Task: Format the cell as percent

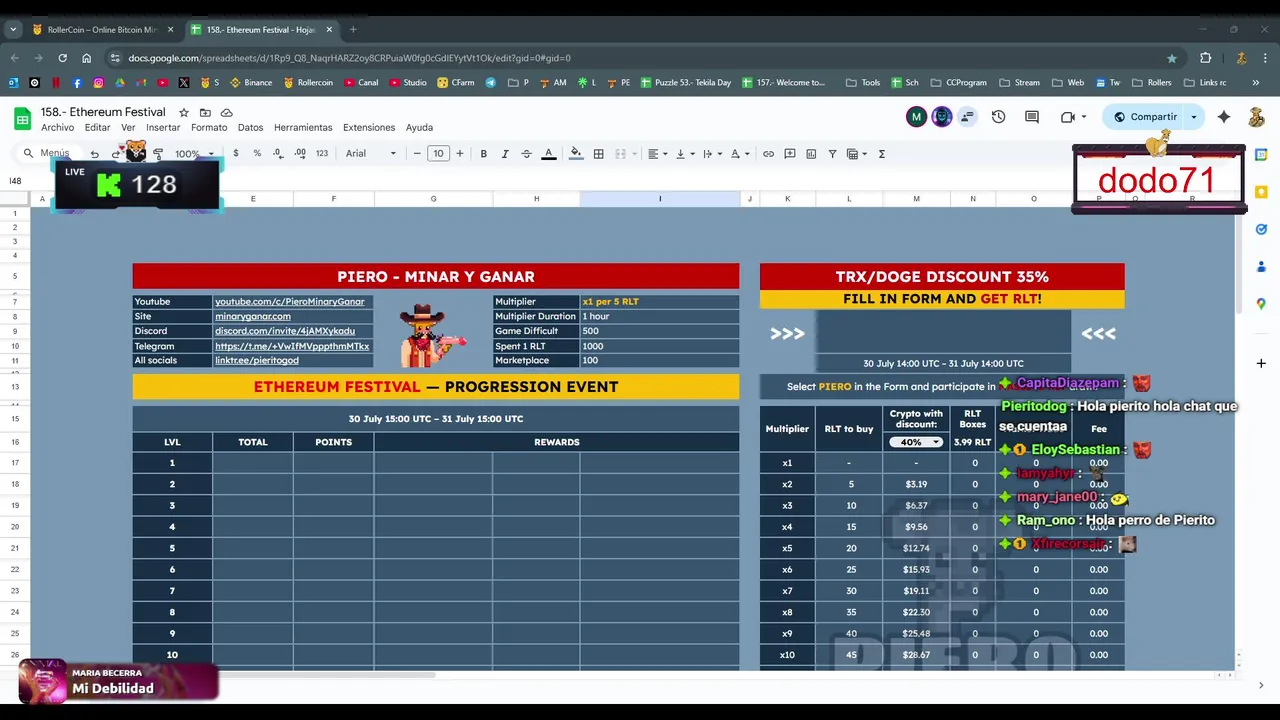Action: coord(257,154)
